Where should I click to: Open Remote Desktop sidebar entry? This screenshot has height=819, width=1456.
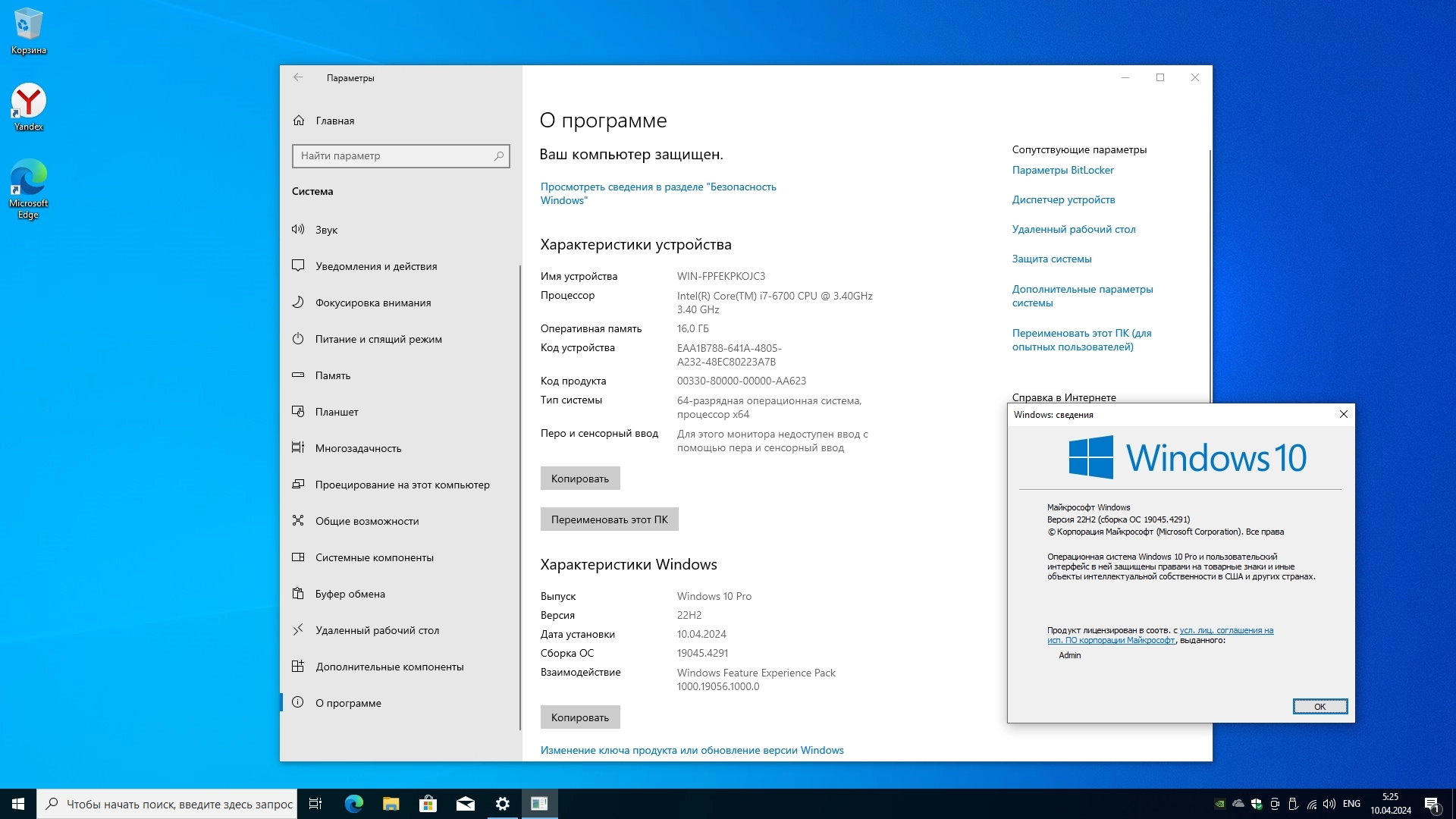[377, 630]
